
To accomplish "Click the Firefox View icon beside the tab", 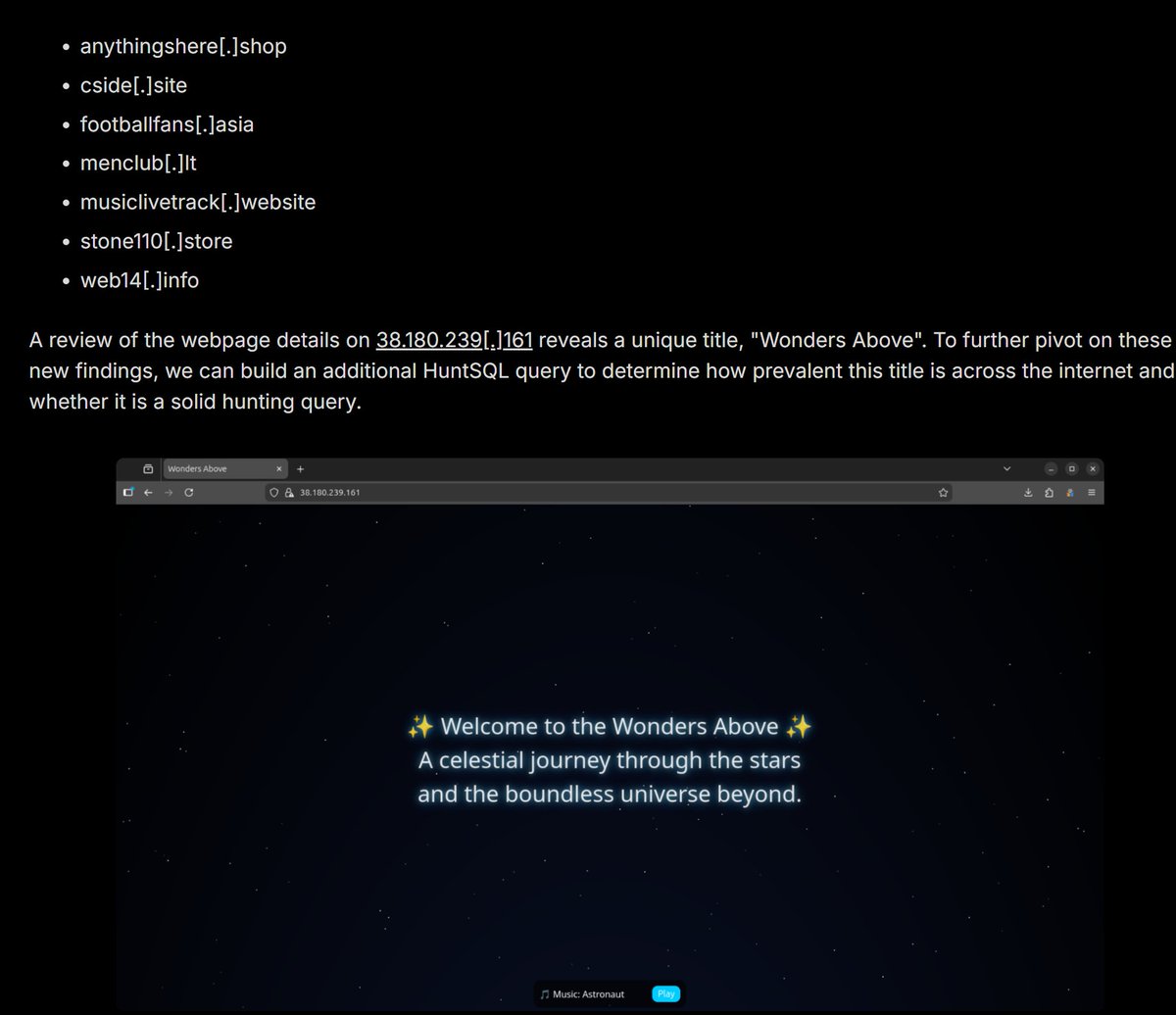I will [x=148, y=468].
